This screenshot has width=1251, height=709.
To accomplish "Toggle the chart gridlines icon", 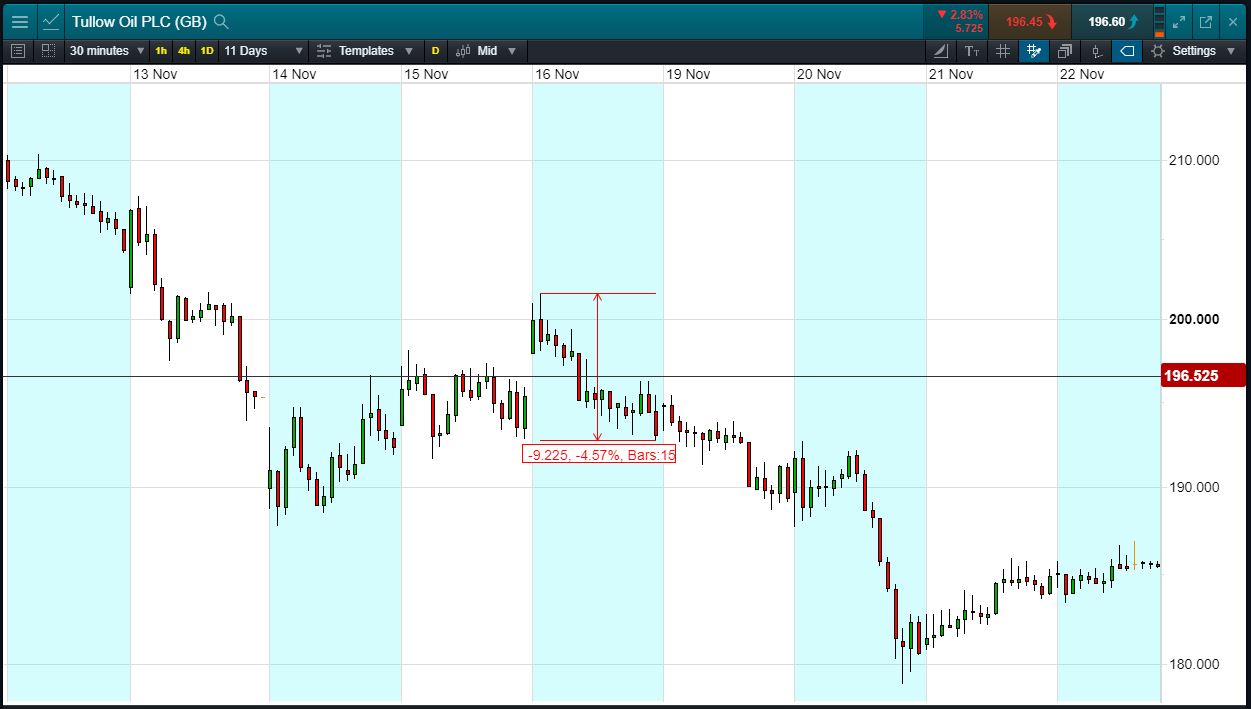I will pos(1003,50).
